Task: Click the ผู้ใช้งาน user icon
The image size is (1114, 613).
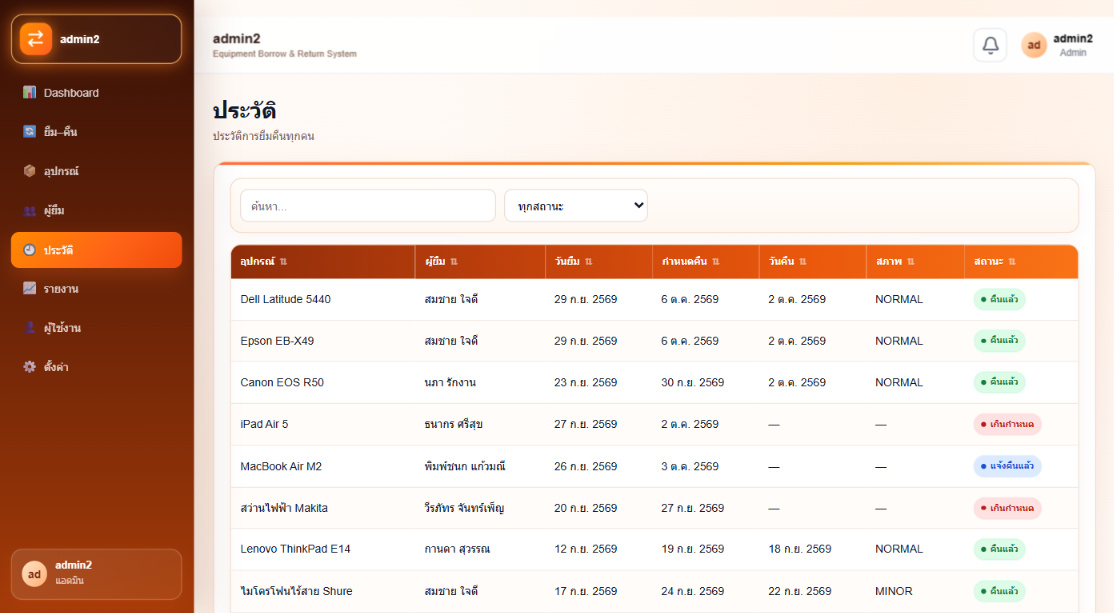Action: (29, 327)
